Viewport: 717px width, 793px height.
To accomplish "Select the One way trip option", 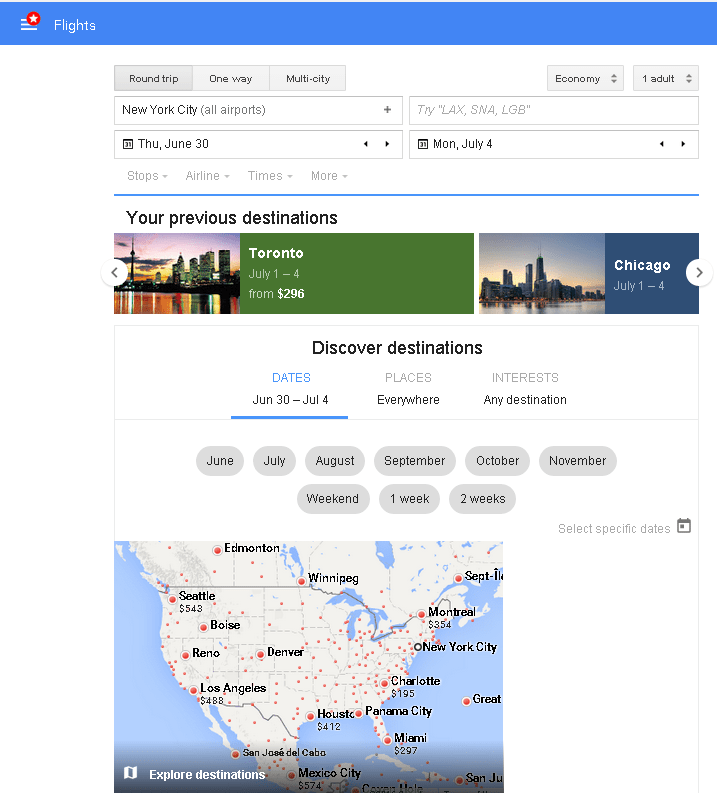I will click(230, 78).
